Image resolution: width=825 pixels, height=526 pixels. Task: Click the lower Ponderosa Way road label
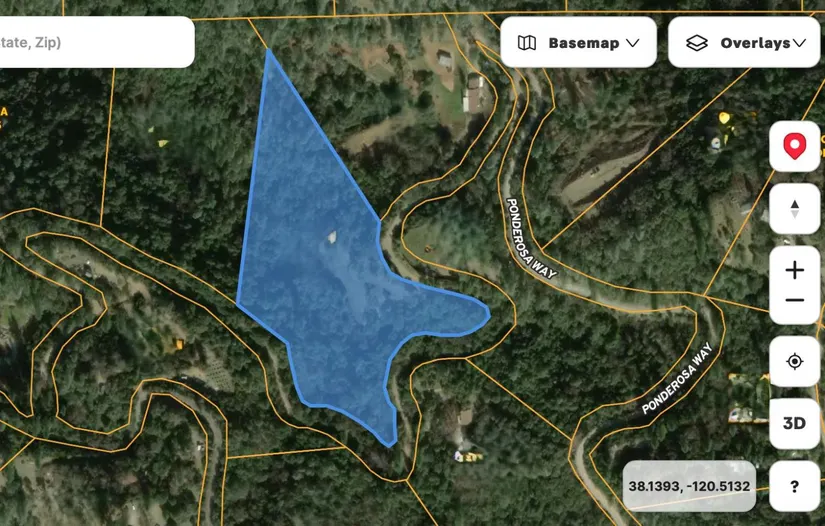click(x=677, y=377)
